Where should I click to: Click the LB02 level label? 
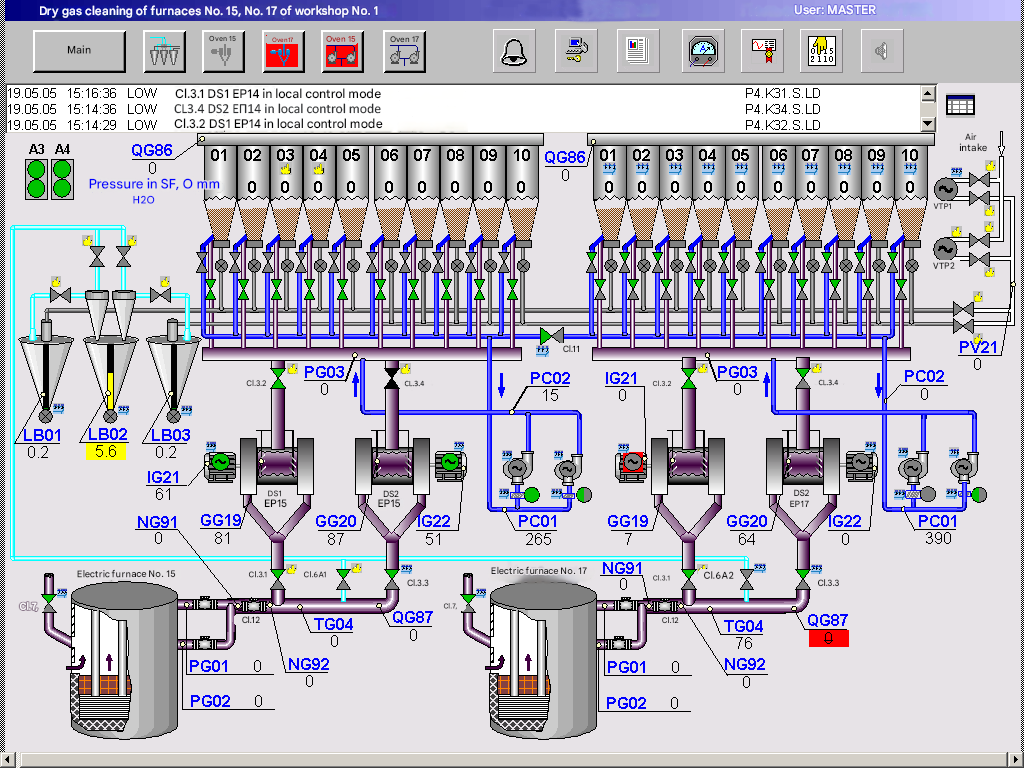tap(110, 434)
